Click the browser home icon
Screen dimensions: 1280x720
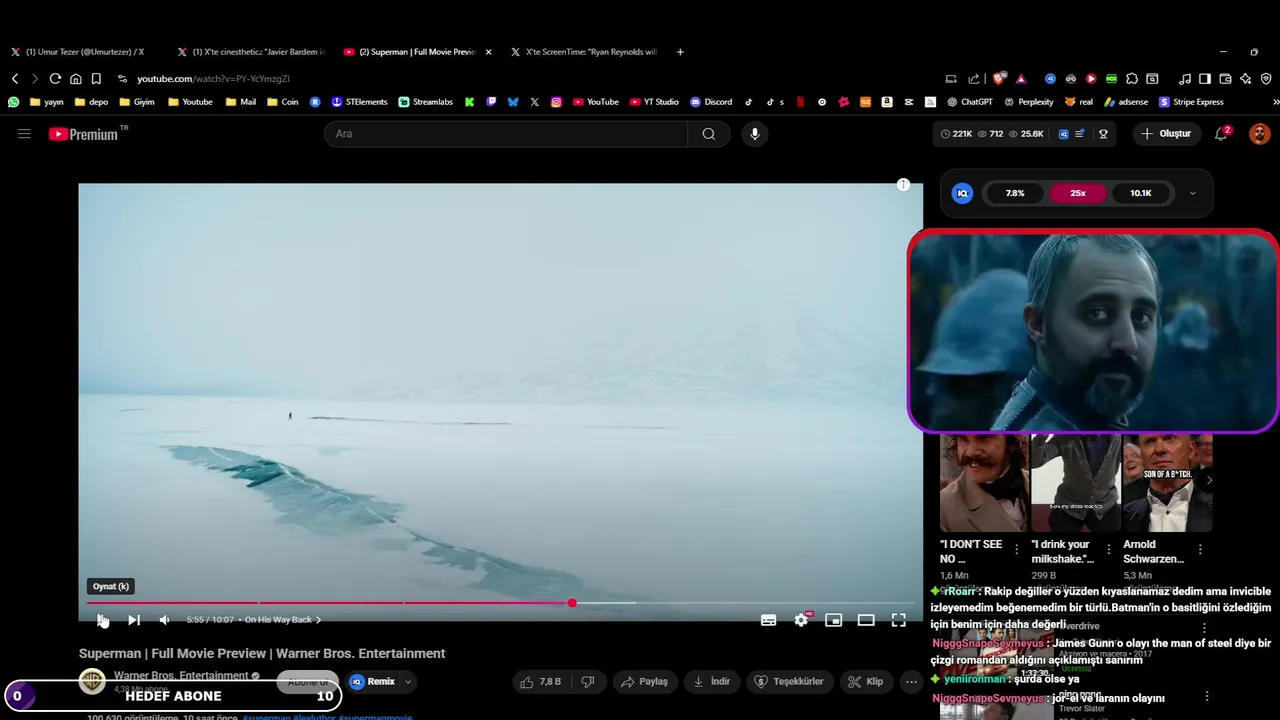[76, 79]
